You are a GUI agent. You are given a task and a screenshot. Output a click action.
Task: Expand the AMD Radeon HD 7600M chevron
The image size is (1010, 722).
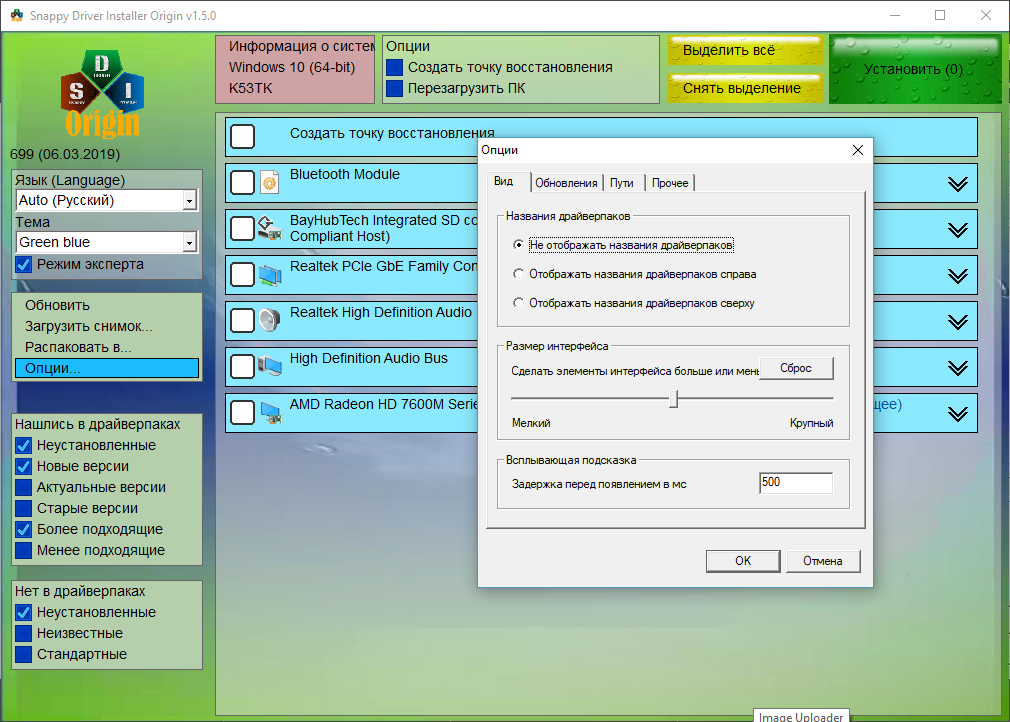(958, 414)
